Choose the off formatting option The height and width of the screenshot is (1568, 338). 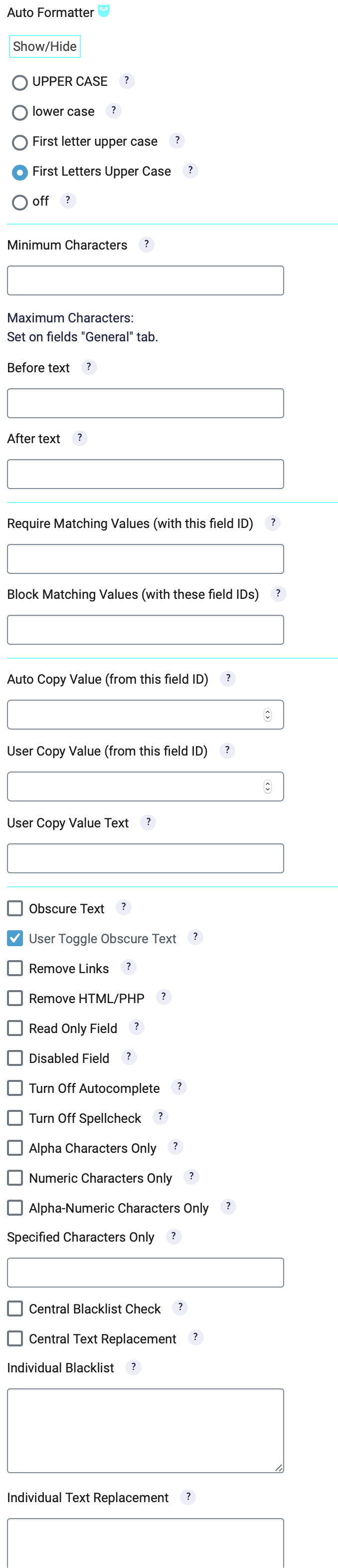click(19, 203)
